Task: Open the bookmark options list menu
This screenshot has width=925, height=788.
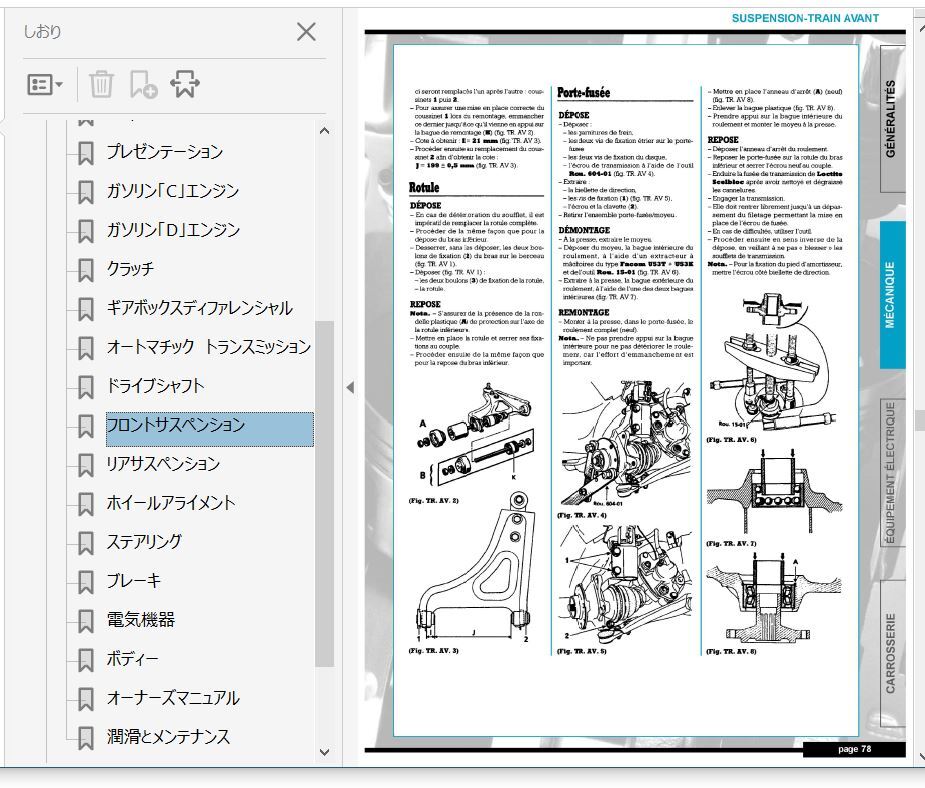Action: click(x=45, y=85)
